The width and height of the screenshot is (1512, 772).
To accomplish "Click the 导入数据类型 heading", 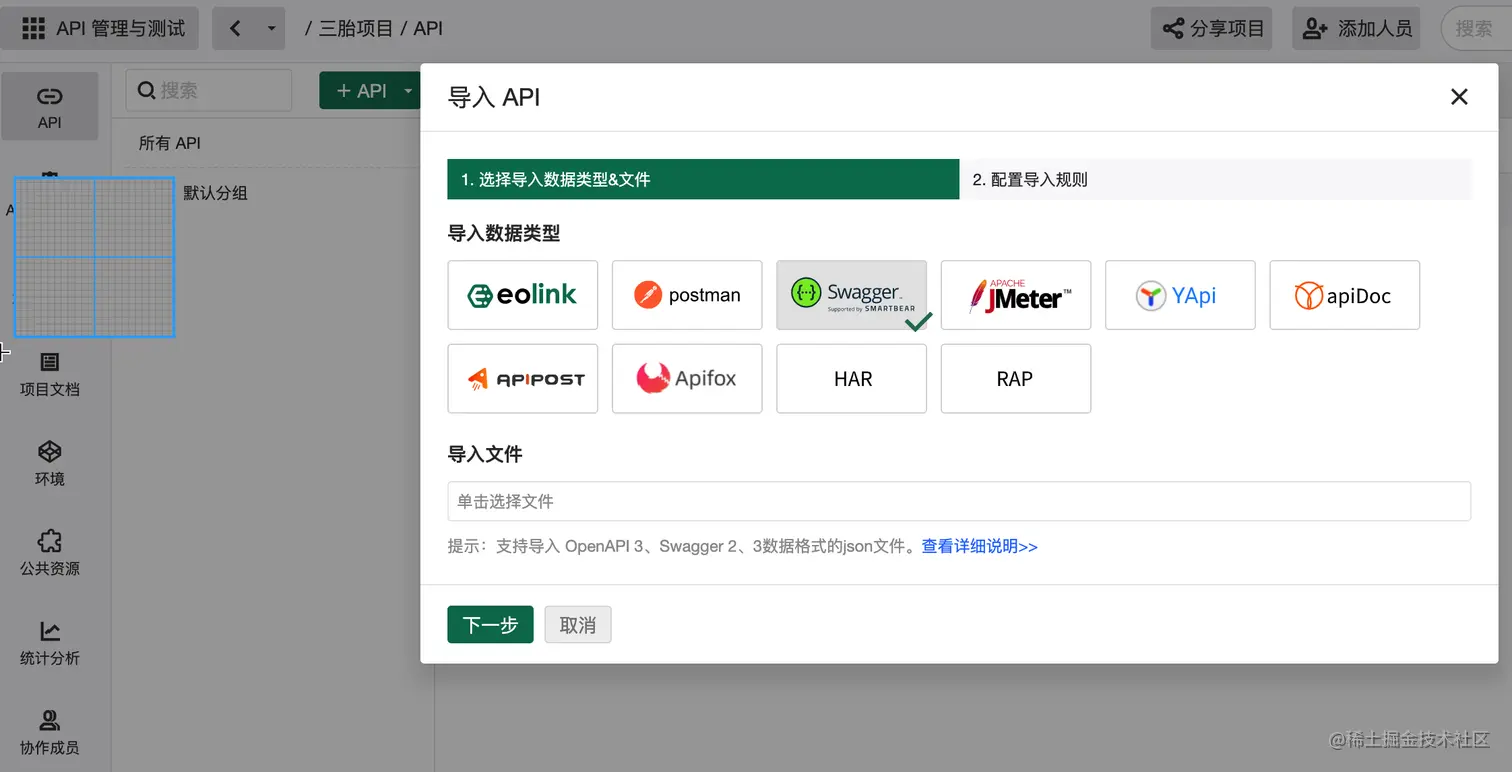I will coord(504,233).
